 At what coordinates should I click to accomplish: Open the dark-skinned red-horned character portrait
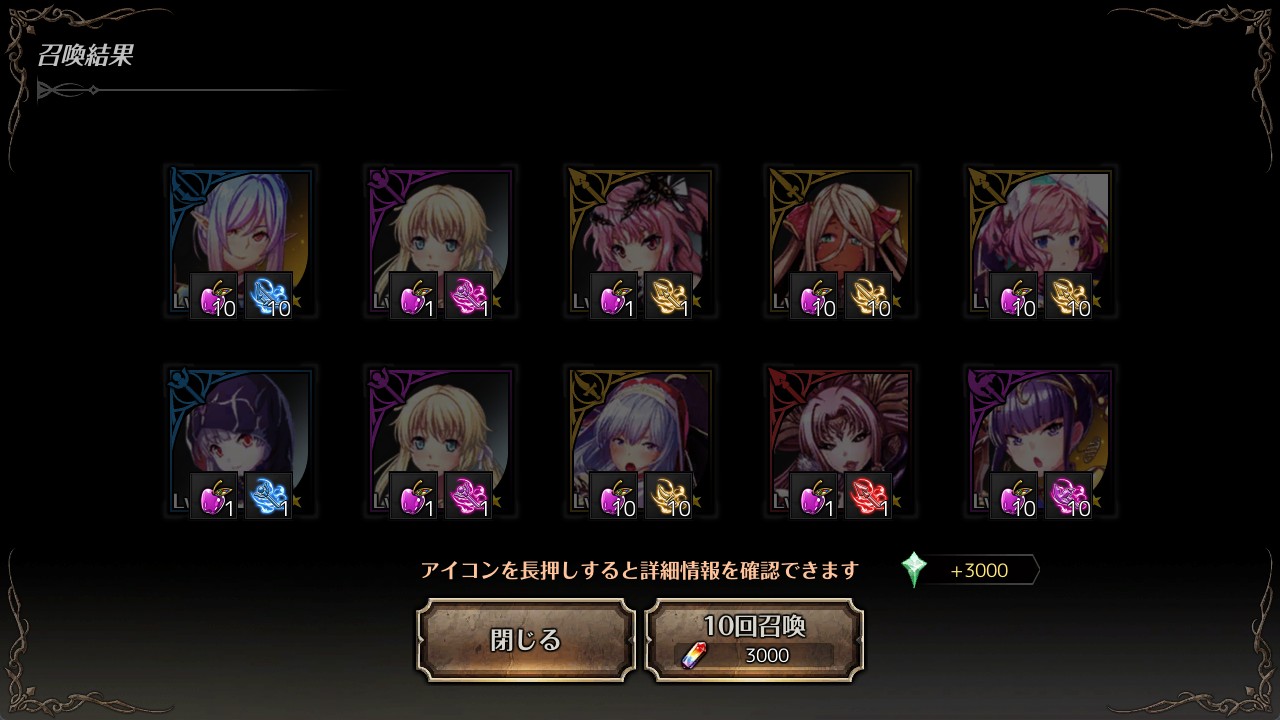(840, 242)
